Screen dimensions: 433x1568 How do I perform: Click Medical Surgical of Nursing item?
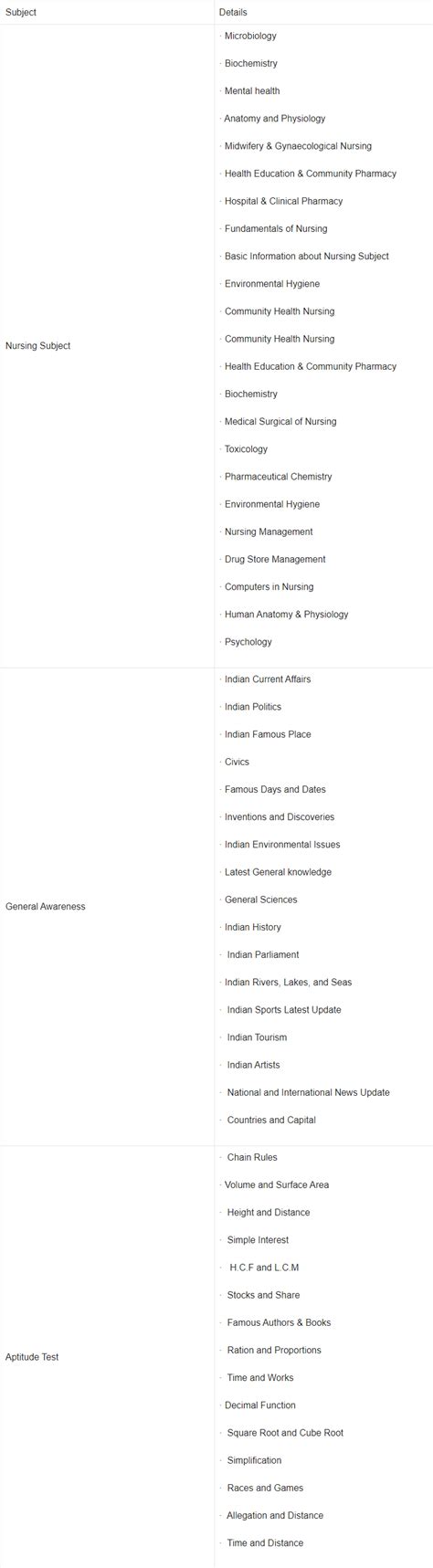coord(280,422)
